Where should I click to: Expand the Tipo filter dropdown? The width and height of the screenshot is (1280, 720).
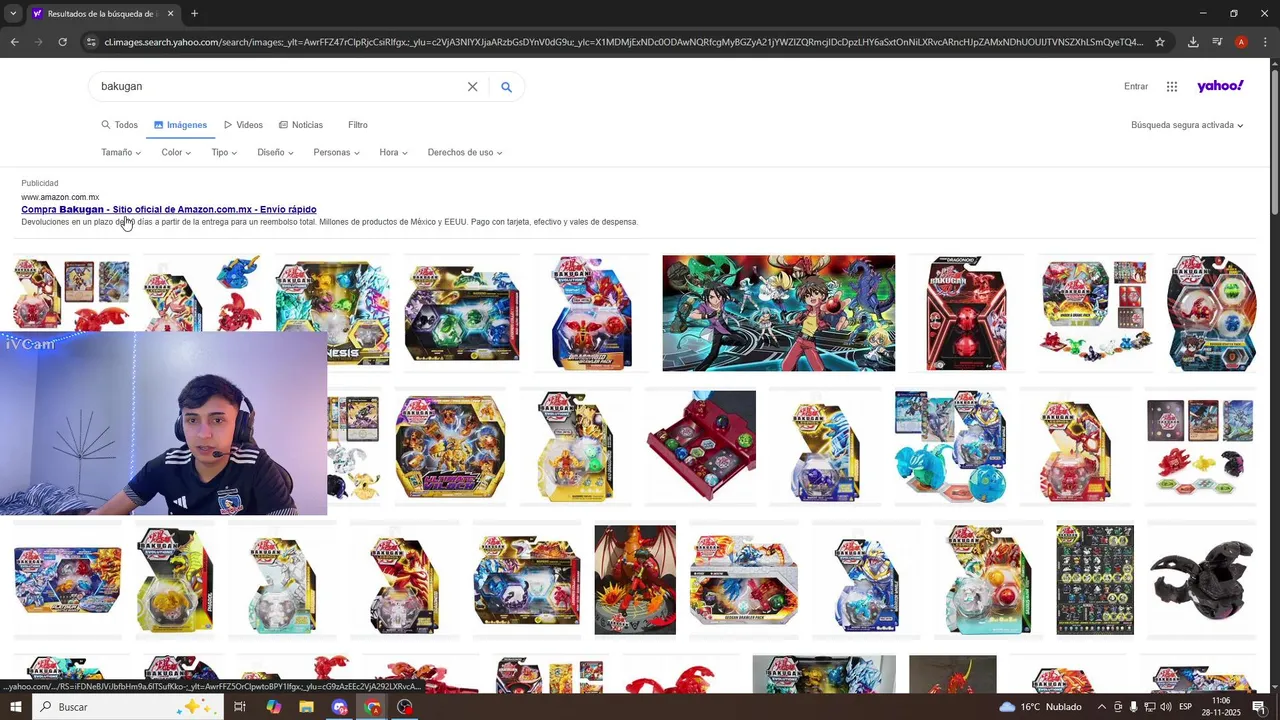224,153
